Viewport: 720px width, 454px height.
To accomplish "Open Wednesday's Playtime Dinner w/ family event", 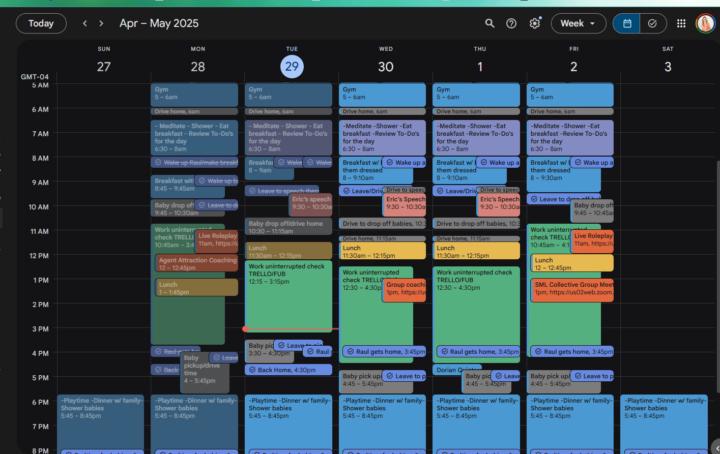I will [x=382, y=423].
